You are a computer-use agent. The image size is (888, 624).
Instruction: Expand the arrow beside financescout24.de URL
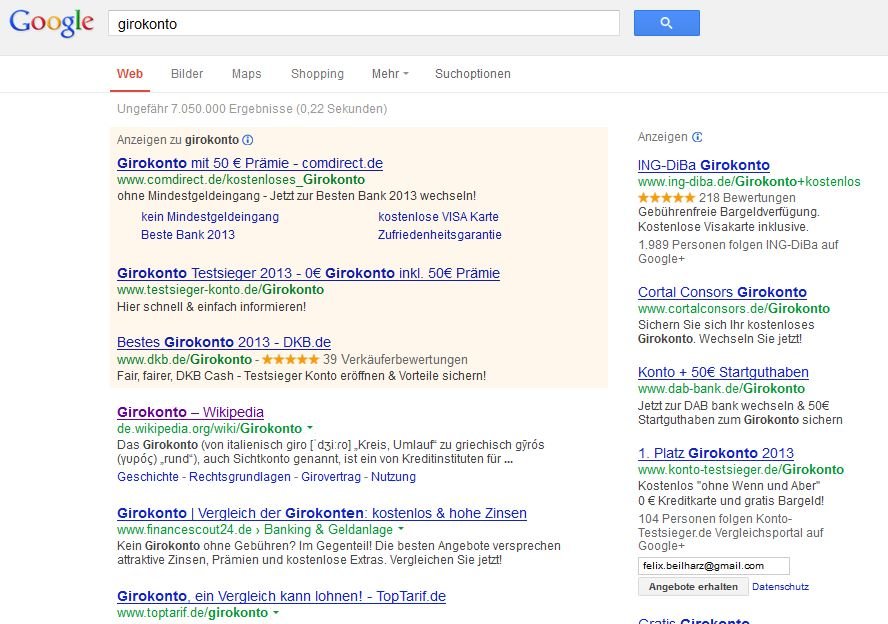coord(401,529)
